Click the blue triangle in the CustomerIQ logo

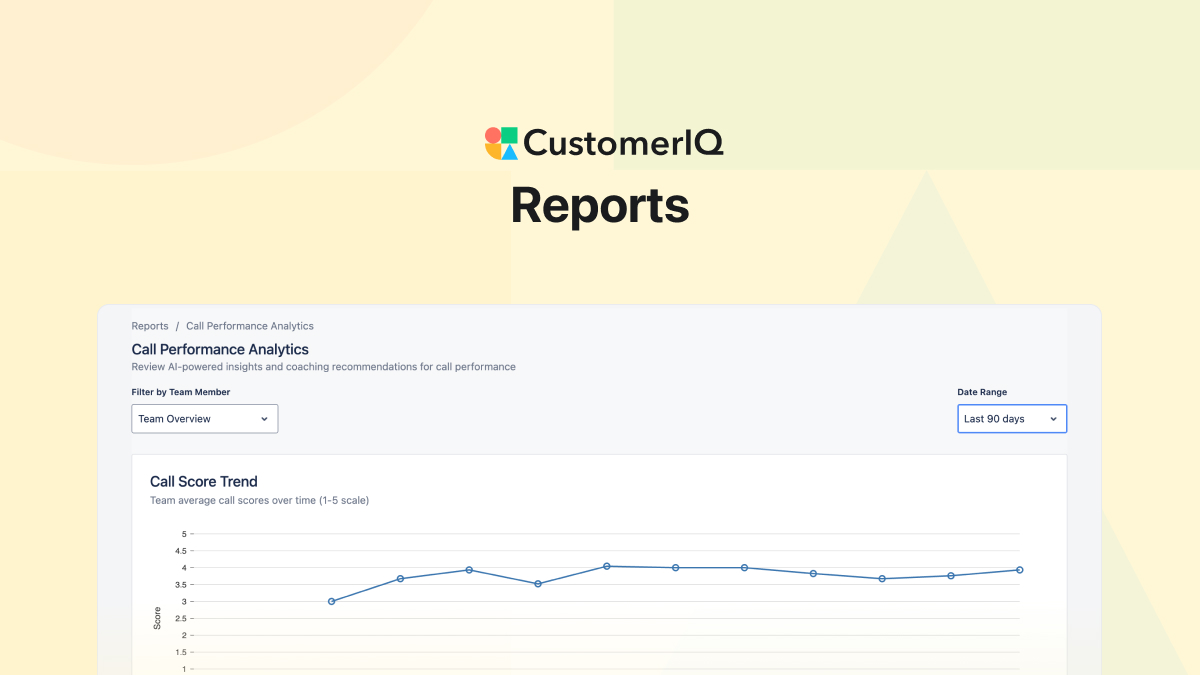point(509,152)
